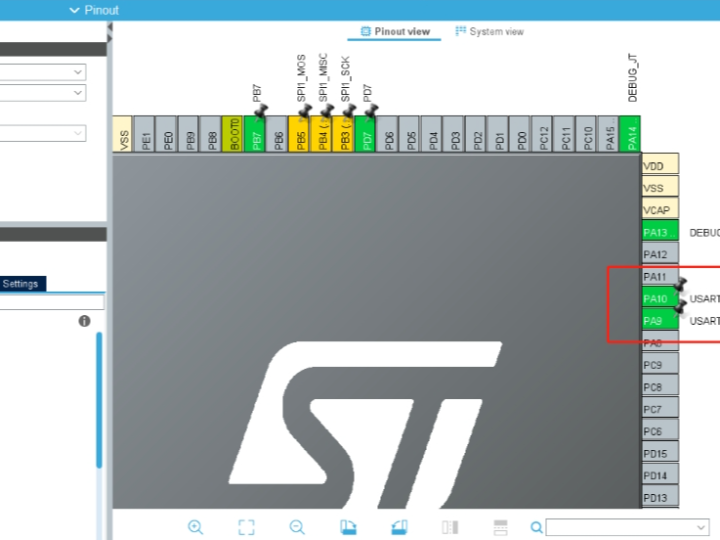Select the Settings tab

pyautogui.click(x=23, y=284)
